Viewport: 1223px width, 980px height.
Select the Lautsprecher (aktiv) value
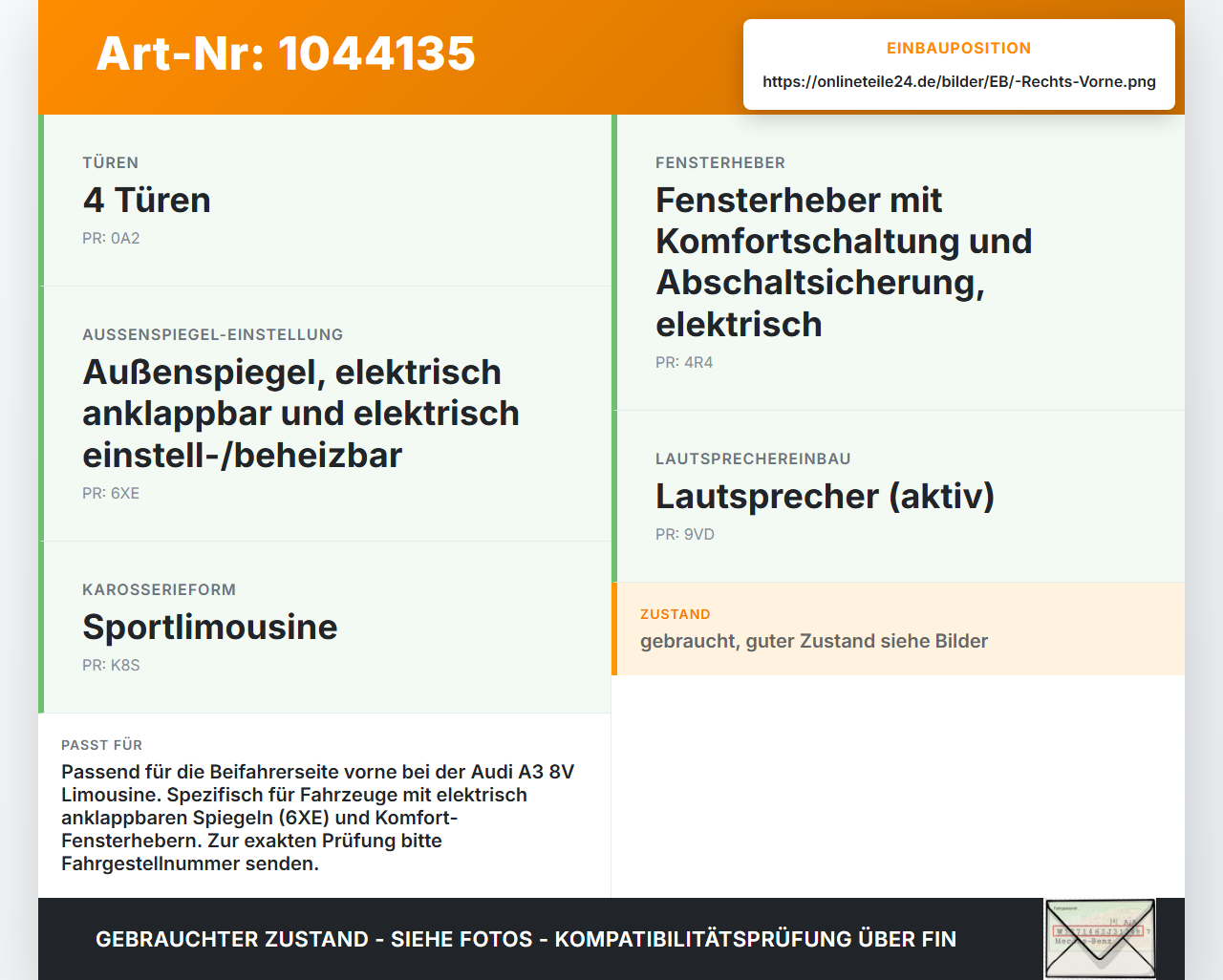(x=825, y=496)
